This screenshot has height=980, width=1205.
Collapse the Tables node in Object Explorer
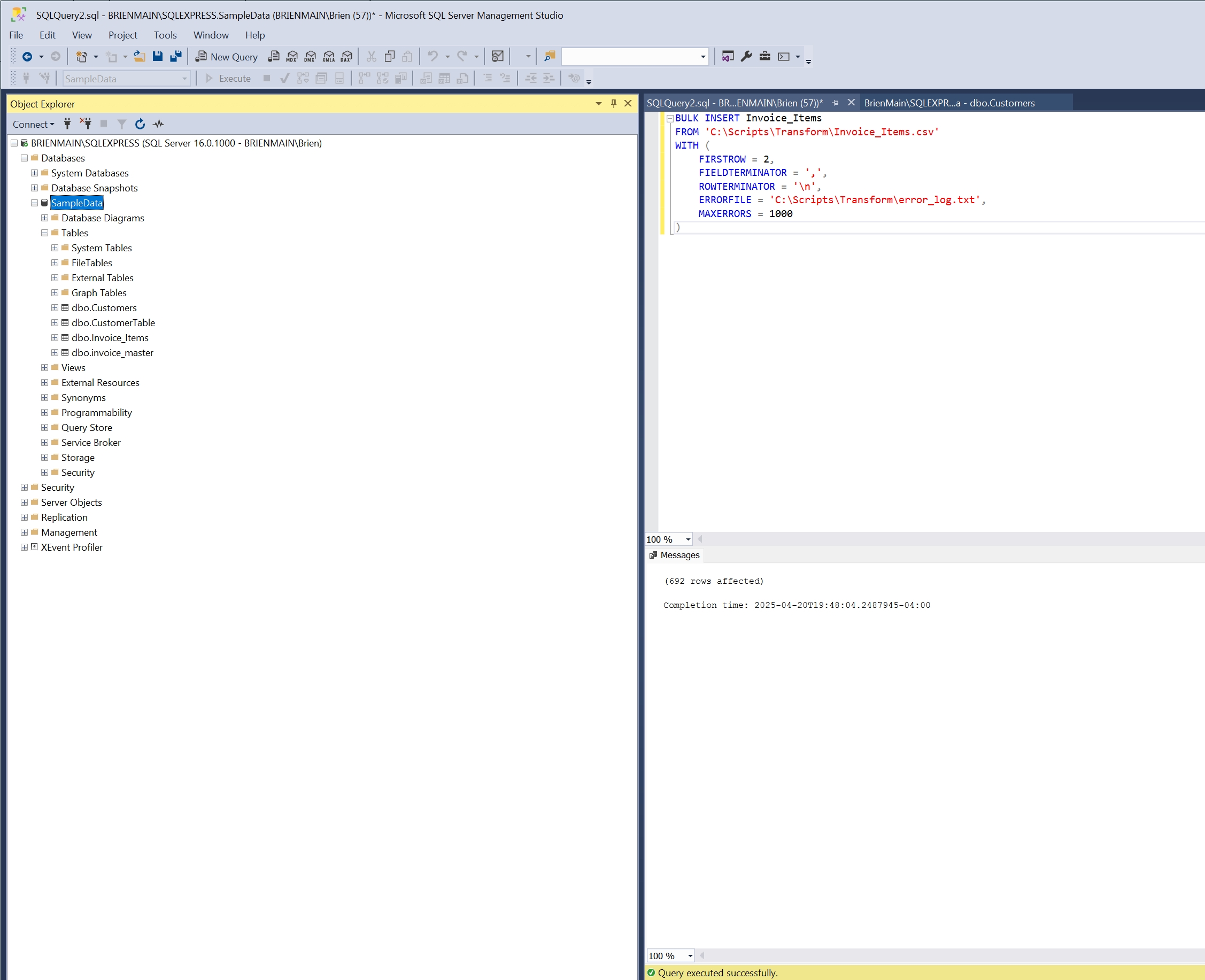[44, 233]
